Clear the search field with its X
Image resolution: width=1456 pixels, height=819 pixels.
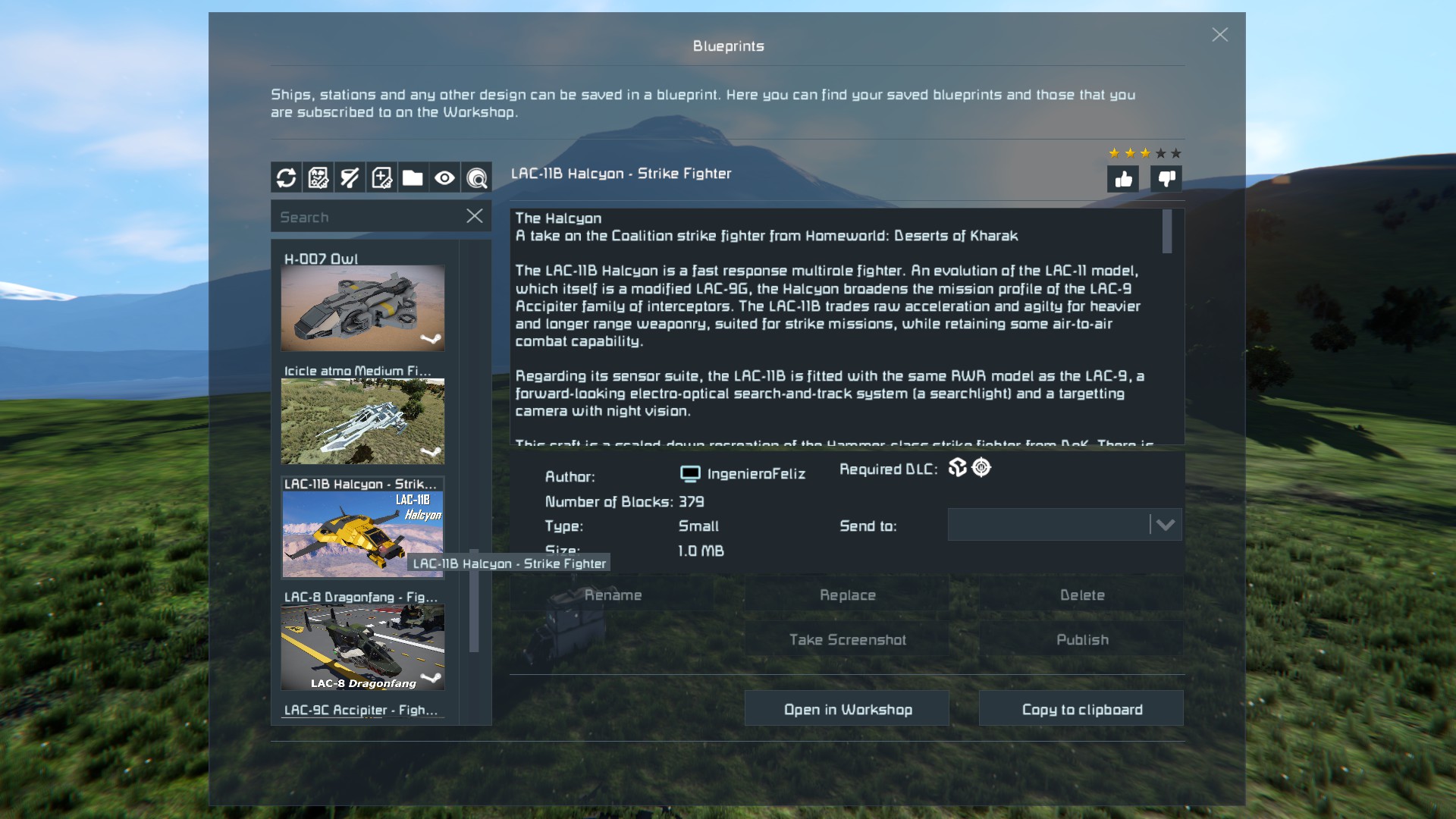475,216
